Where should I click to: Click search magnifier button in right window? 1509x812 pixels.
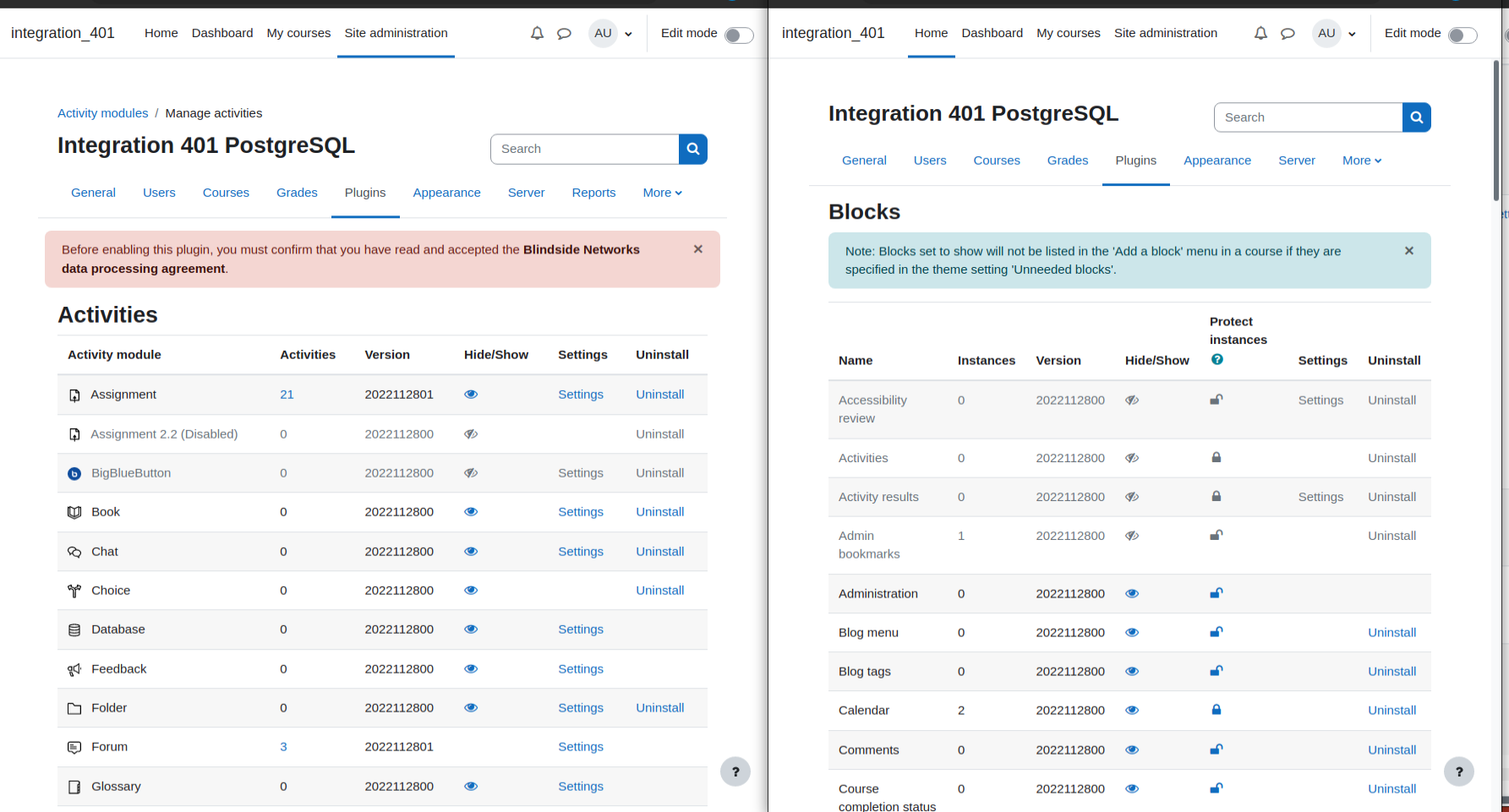[1417, 117]
